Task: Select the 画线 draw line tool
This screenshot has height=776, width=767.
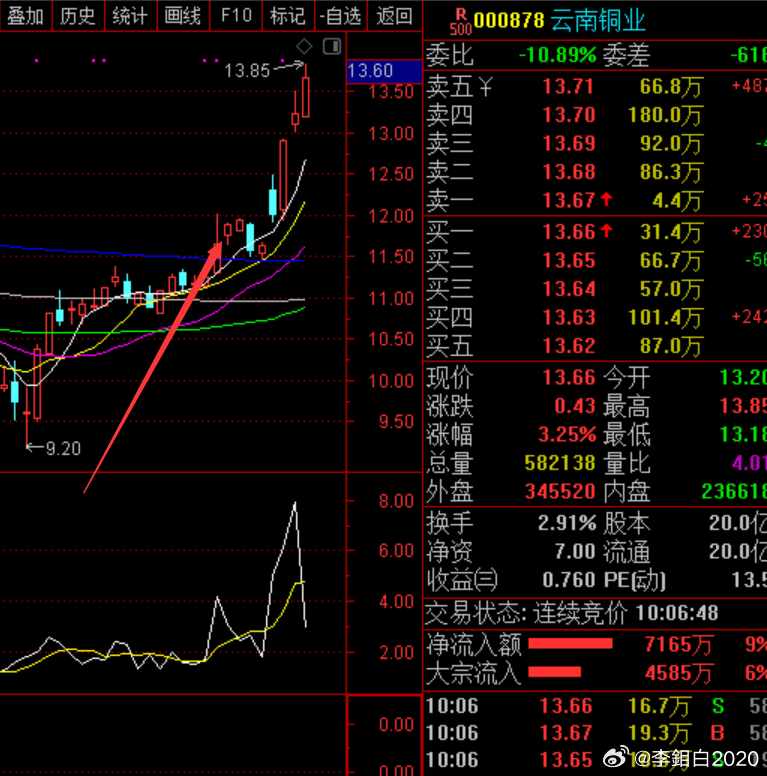Action: (182, 16)
